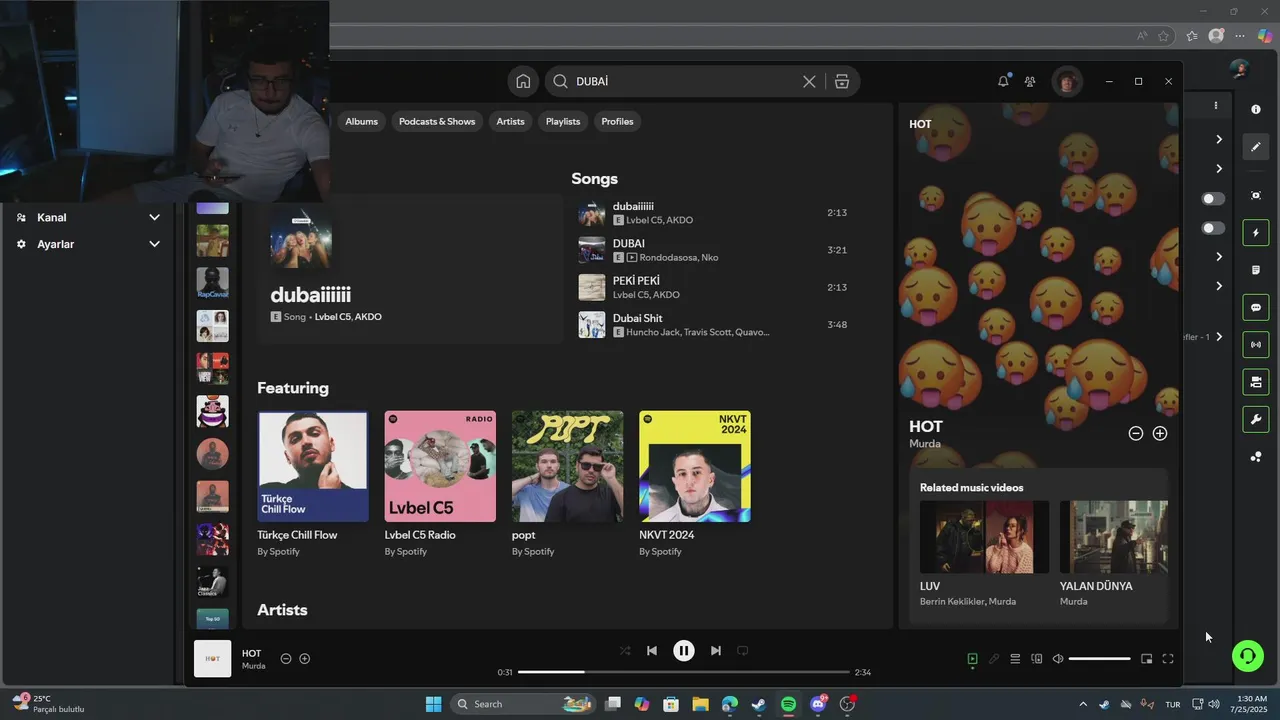1280x720 pixels.
Task: Open the HOT song title in player bar
Action: (x=251, y=653)
